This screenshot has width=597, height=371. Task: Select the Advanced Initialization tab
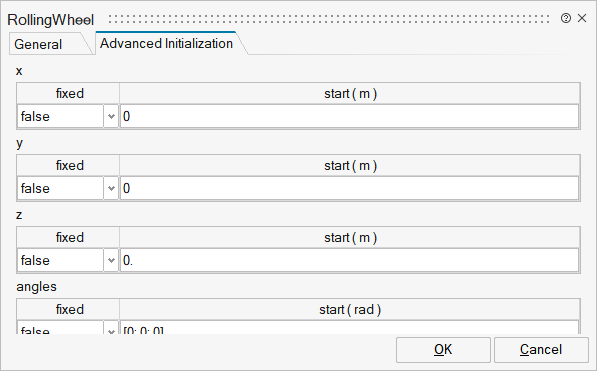click(x=167, y=43)
